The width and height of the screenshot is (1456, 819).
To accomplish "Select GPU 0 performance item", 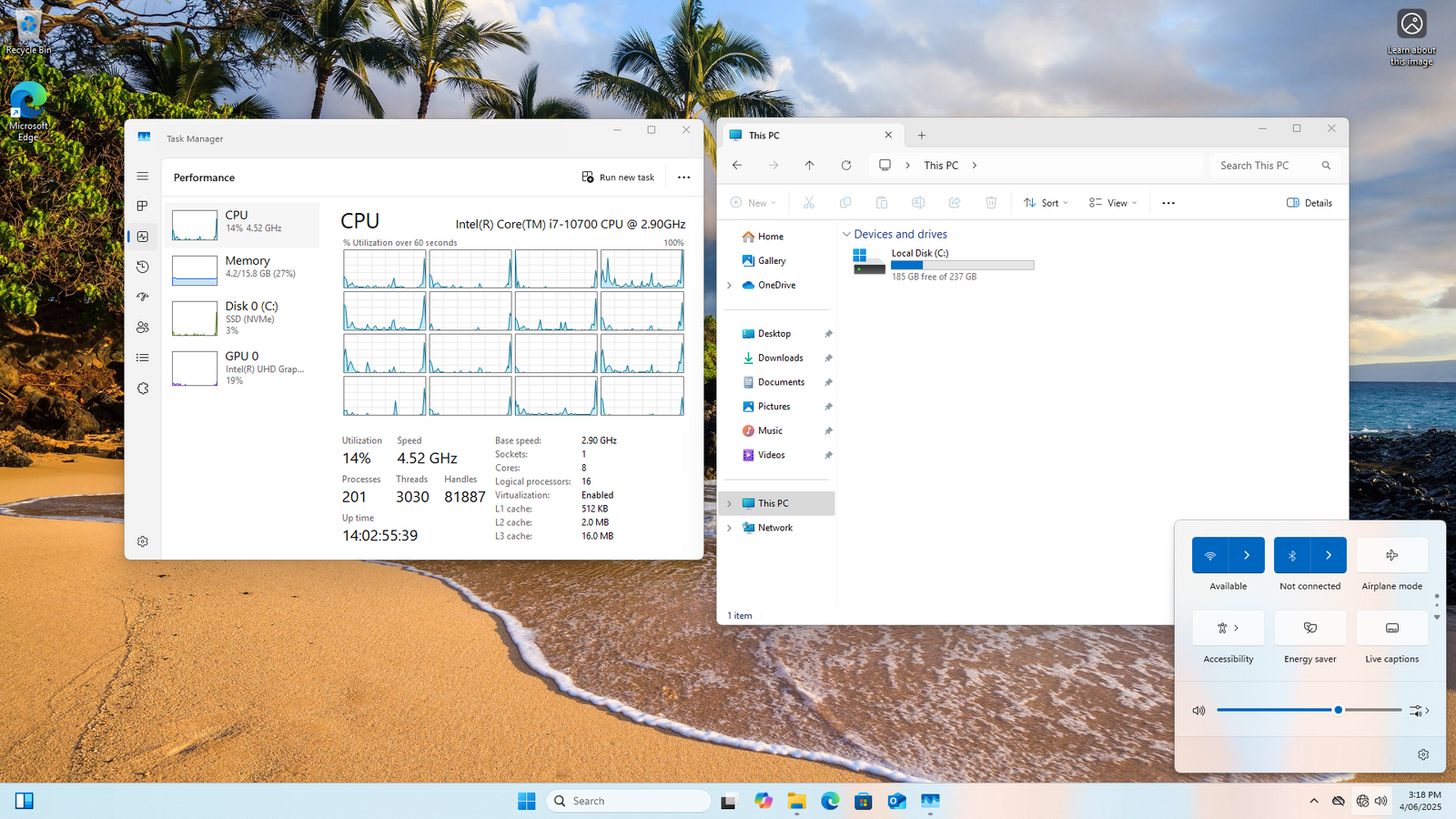I will (242, 368).
